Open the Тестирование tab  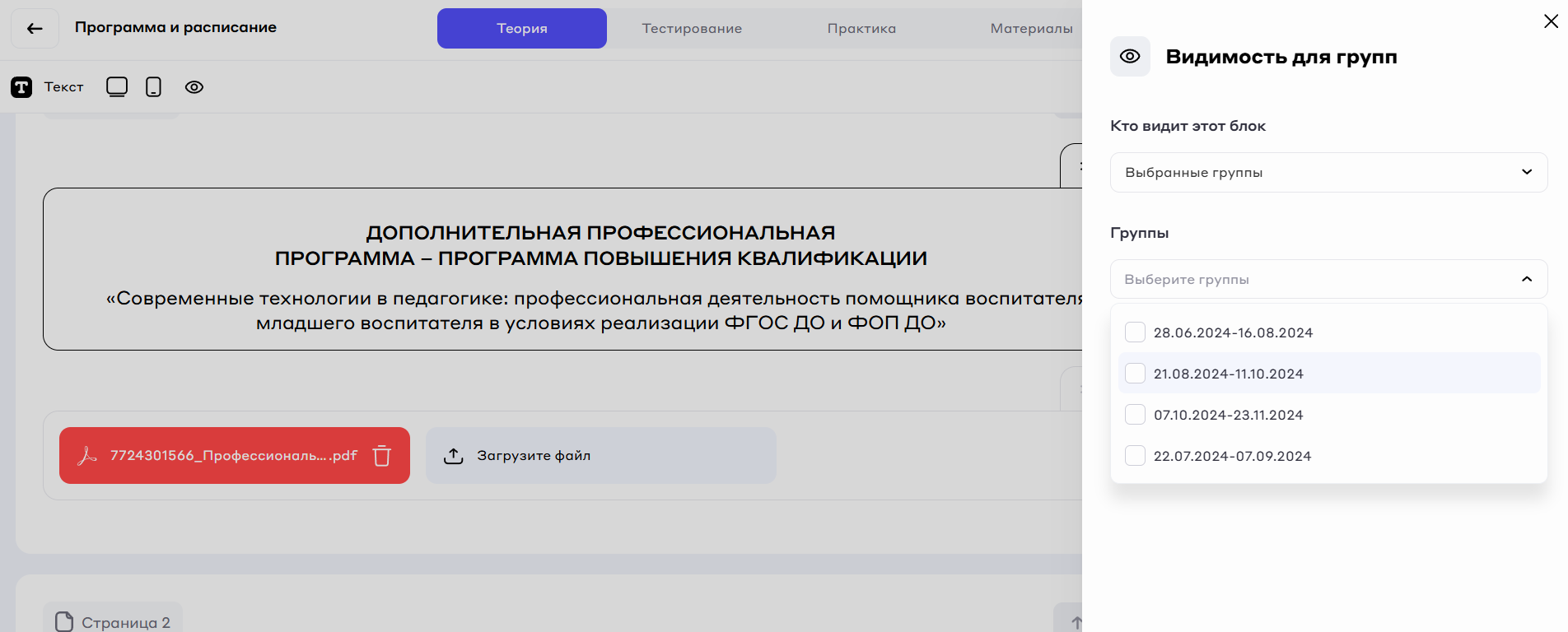(692, 29)
